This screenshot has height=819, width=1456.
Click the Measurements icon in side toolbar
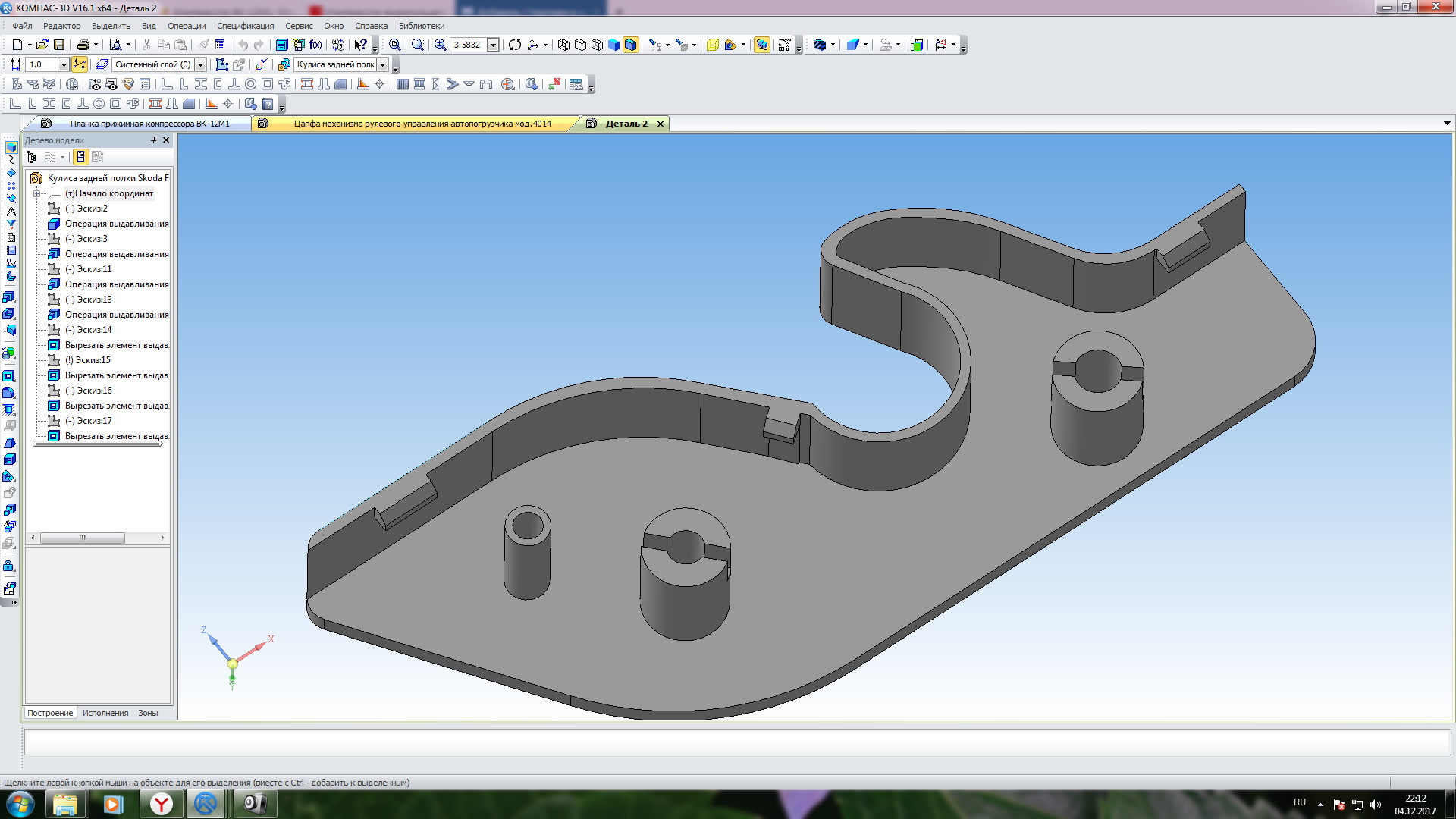[x=11, y=212]
